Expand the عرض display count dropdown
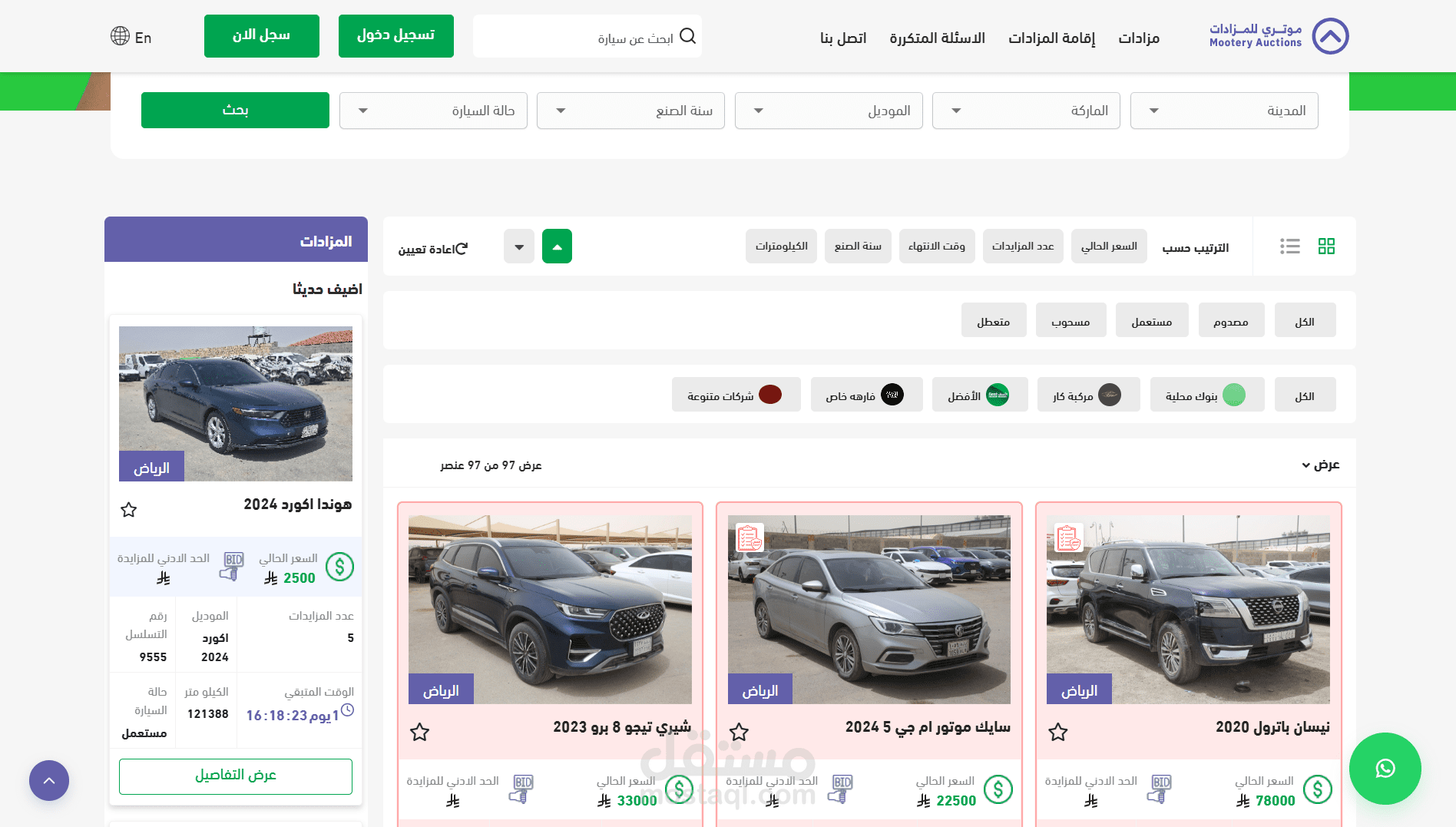Image resolution: width=1456 pixels, height=827 pixels. [x=1321, y=465]
